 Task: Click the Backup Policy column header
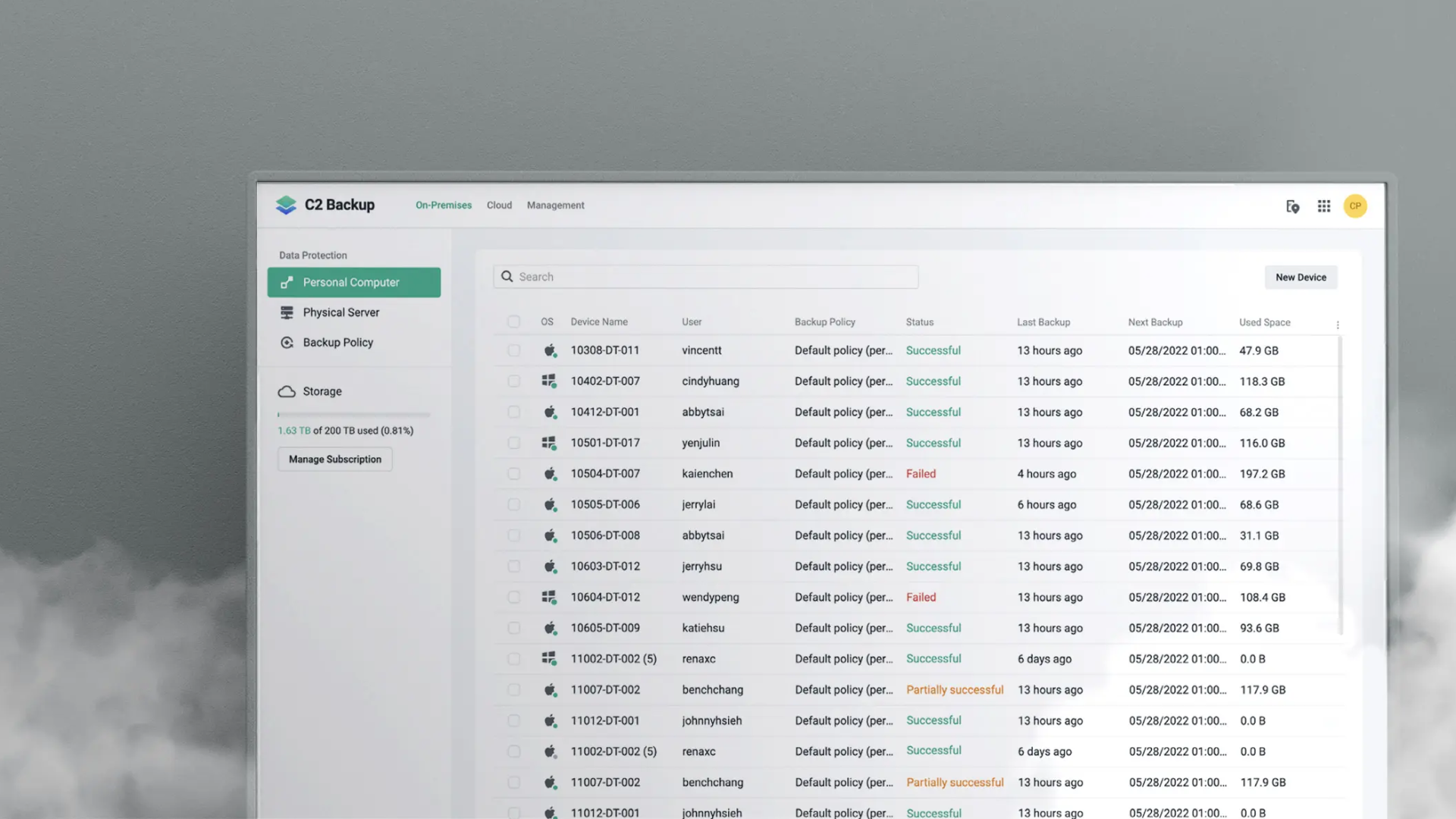(x=825, y=322)
